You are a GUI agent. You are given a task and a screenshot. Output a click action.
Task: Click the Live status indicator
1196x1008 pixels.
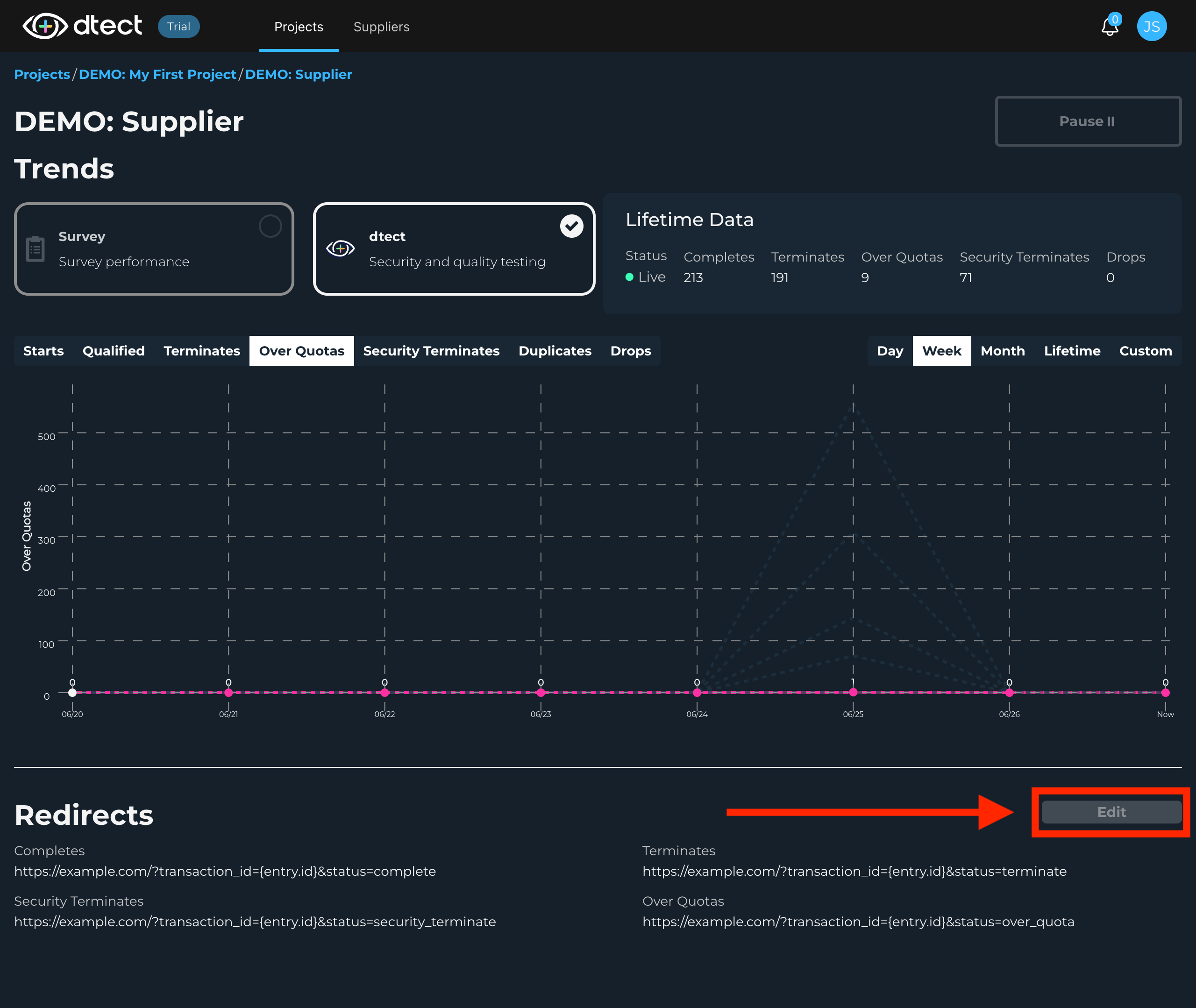646,277
